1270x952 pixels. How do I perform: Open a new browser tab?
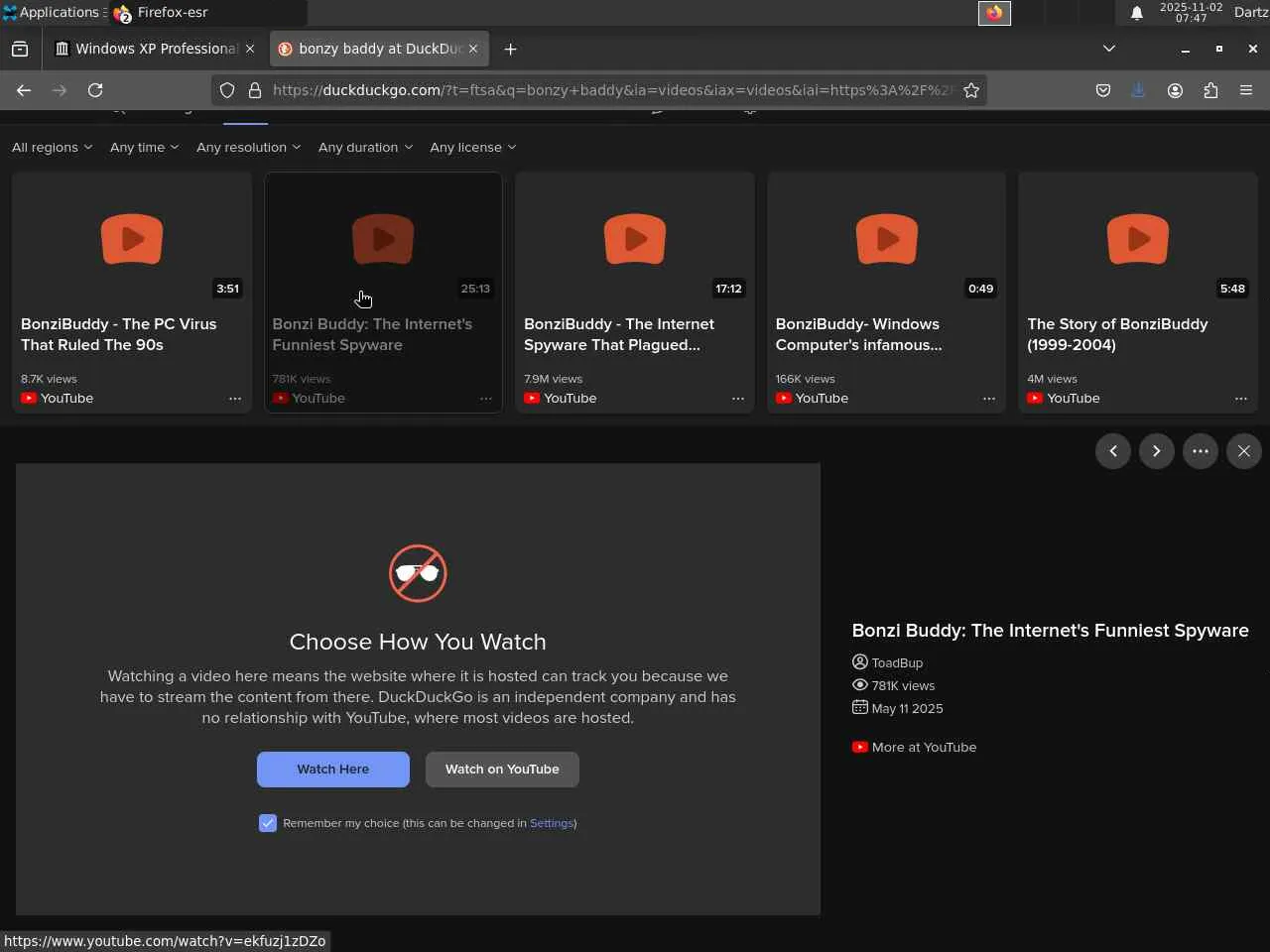tap(510, 49)
